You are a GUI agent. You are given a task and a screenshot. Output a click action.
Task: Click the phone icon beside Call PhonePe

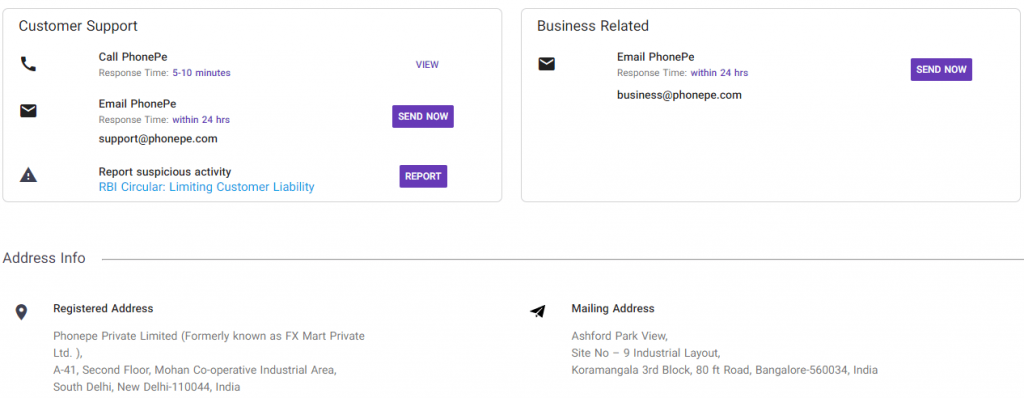(x=28, y=64)
